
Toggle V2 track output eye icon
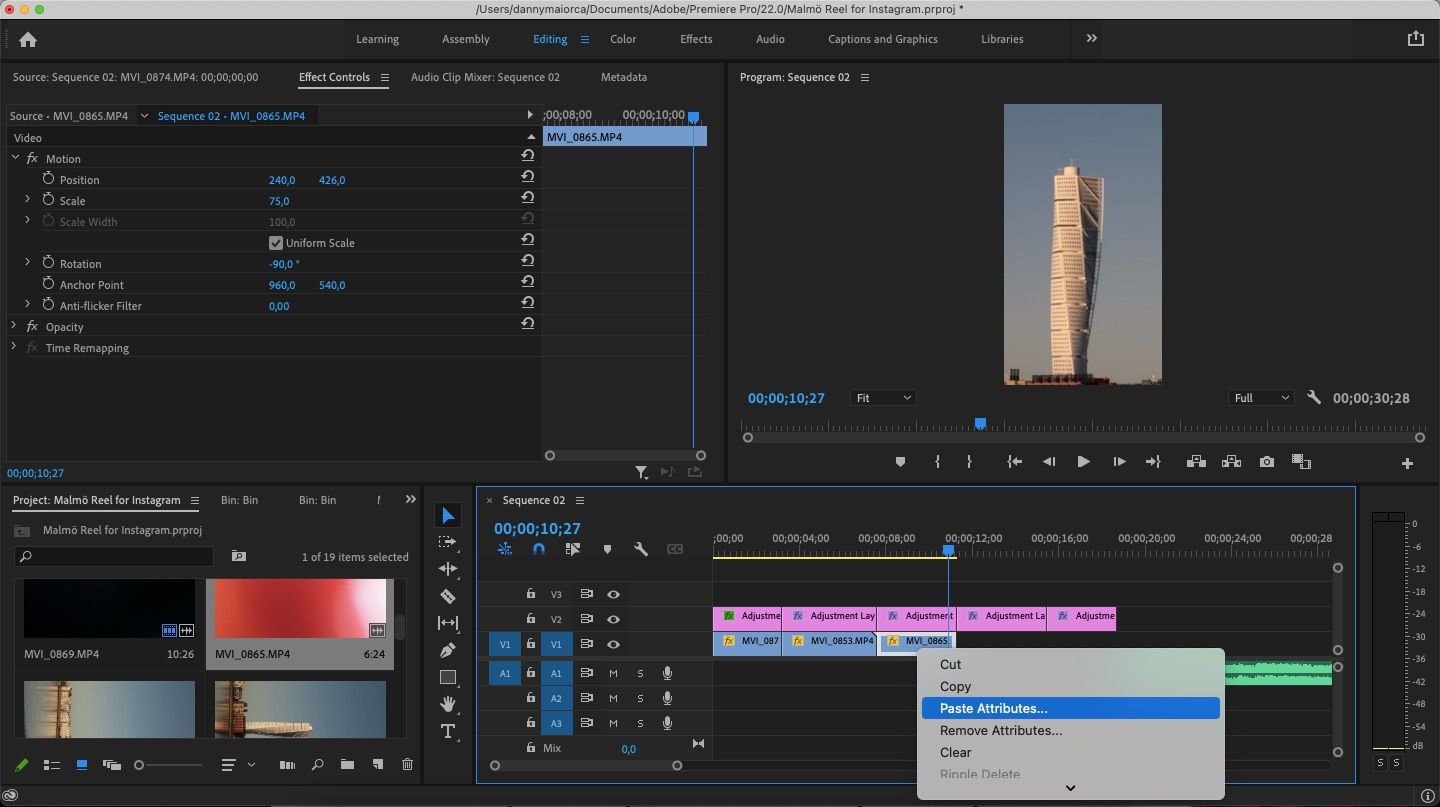pyautogui.click(x=614, y=620)
